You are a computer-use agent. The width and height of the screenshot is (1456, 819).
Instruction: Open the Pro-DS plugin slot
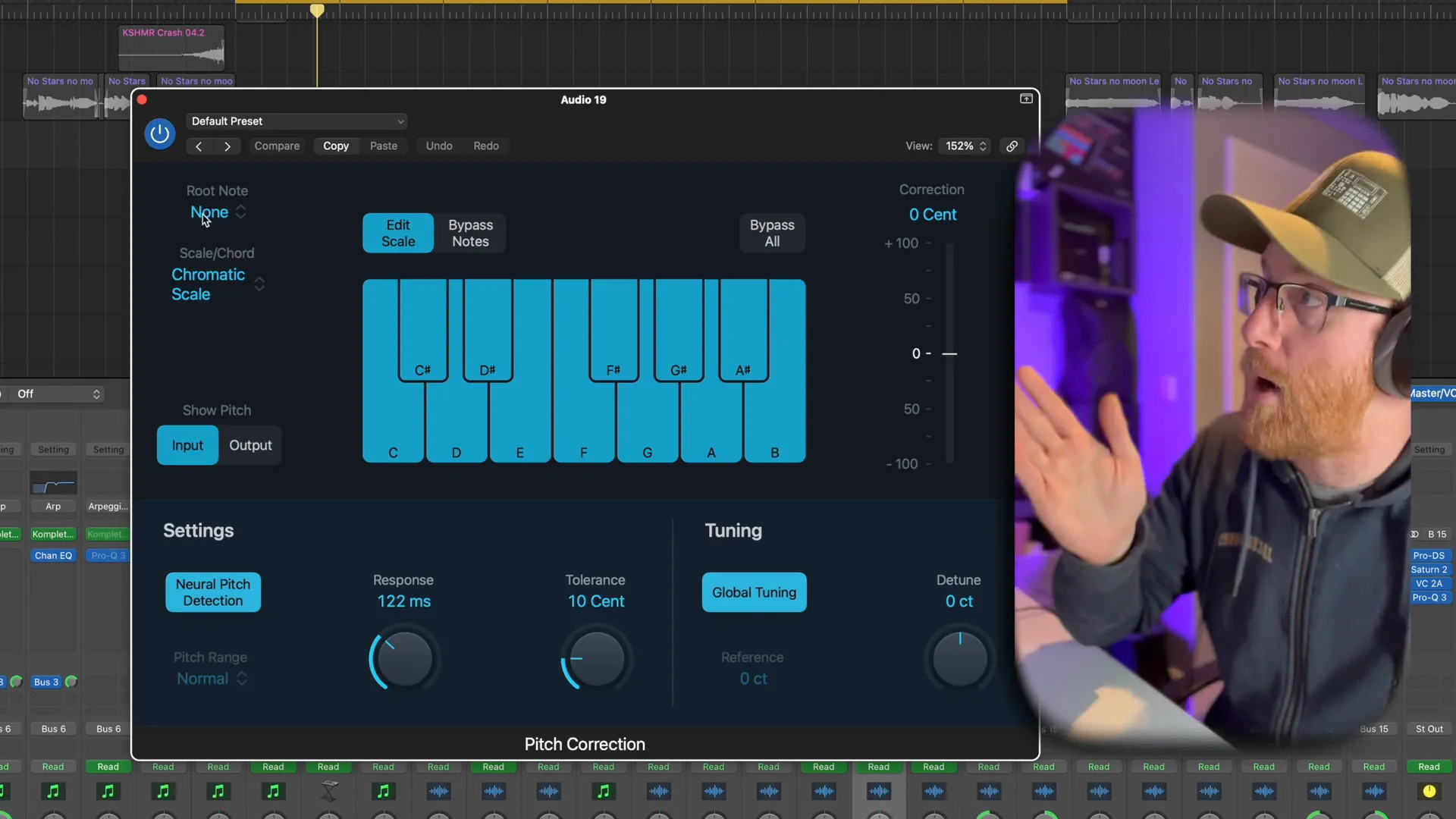tap(1429, 556)
